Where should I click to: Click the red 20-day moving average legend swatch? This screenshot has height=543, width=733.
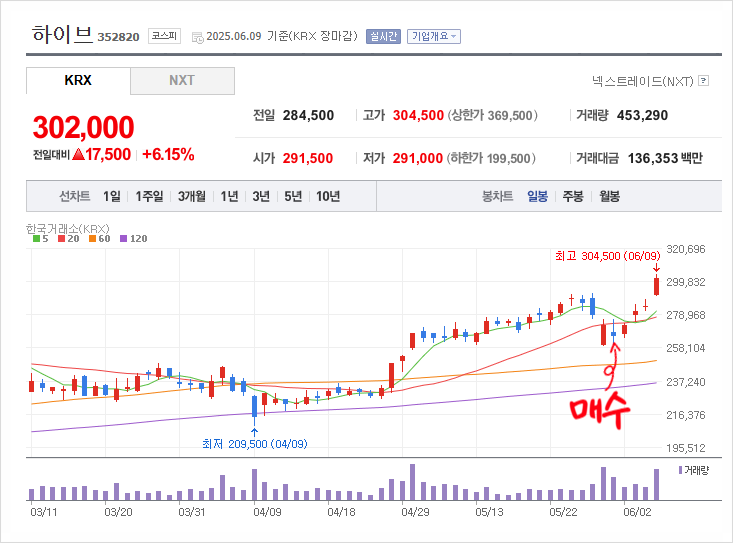tap(61, 239)
